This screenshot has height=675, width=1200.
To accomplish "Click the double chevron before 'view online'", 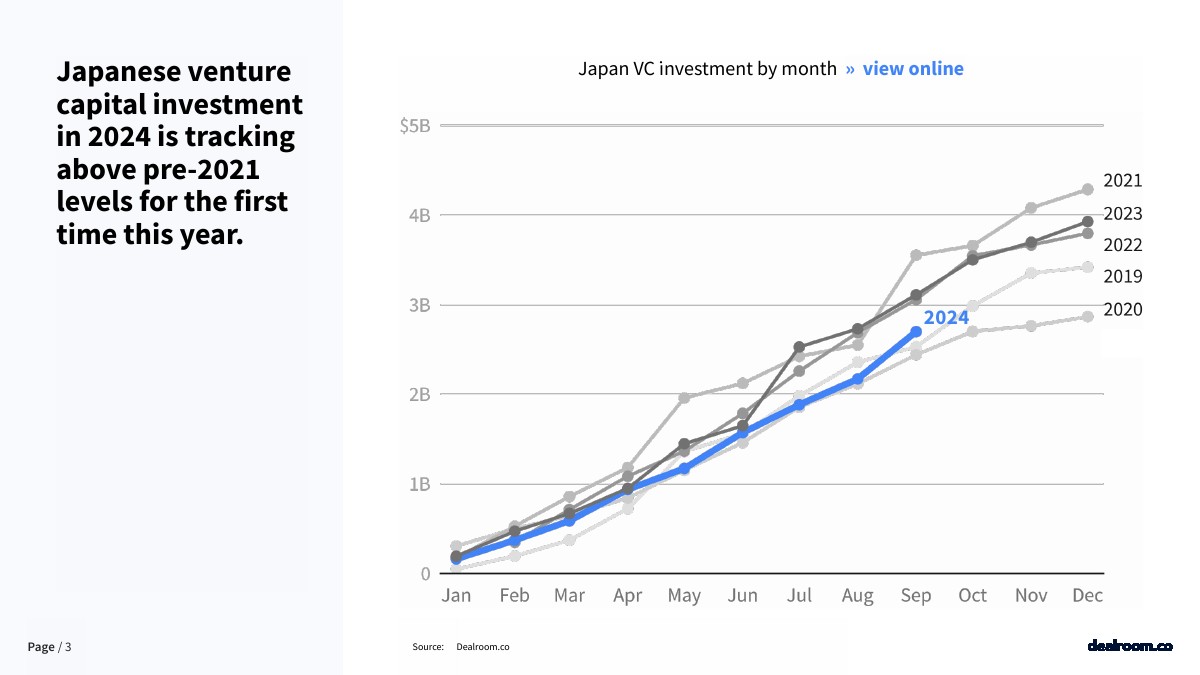I will pos(850,69).
